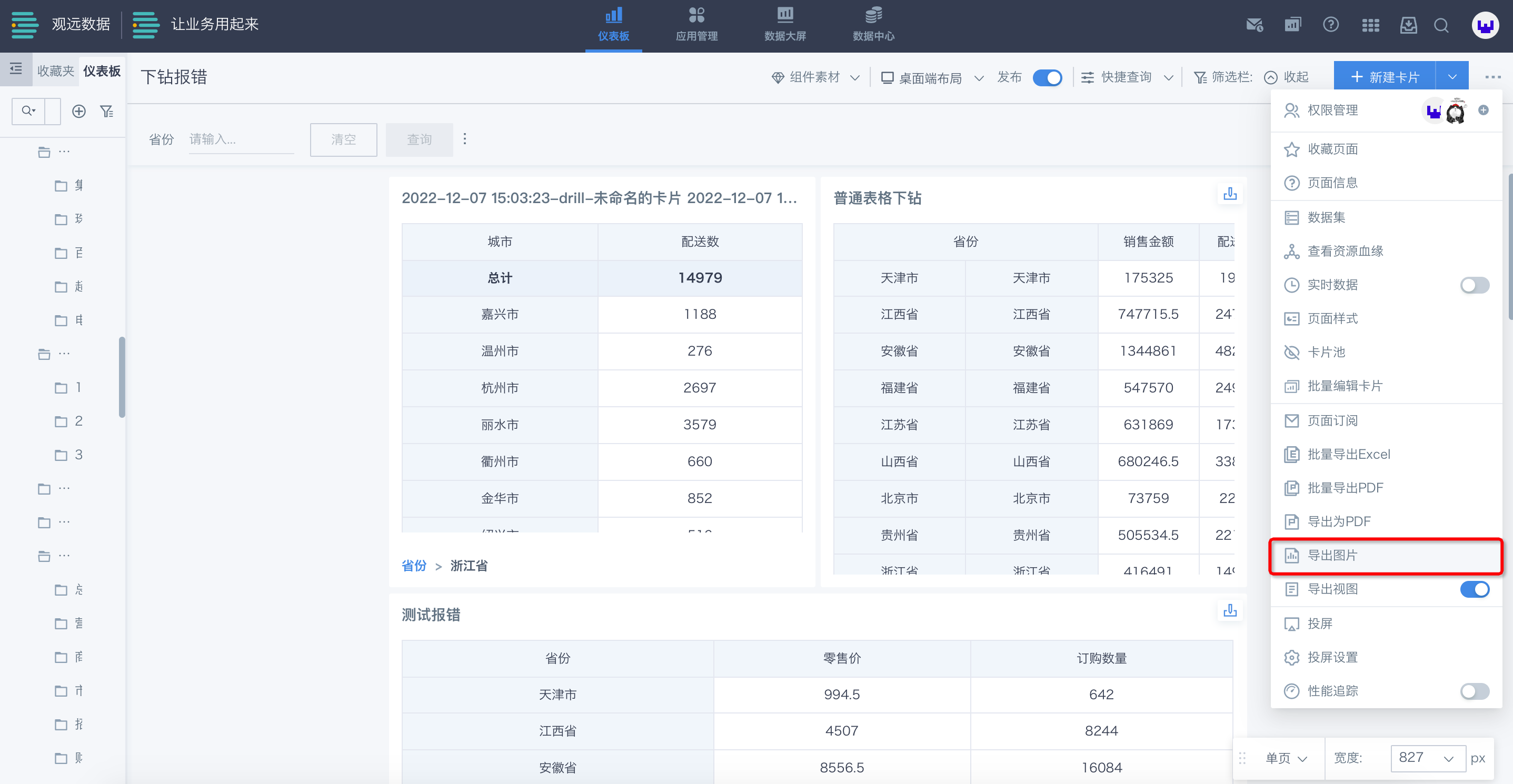The height and width of the screenshot is (784, 1513).
Task: Collapse the left sidebar with menu icon
Action: point(16,68)
